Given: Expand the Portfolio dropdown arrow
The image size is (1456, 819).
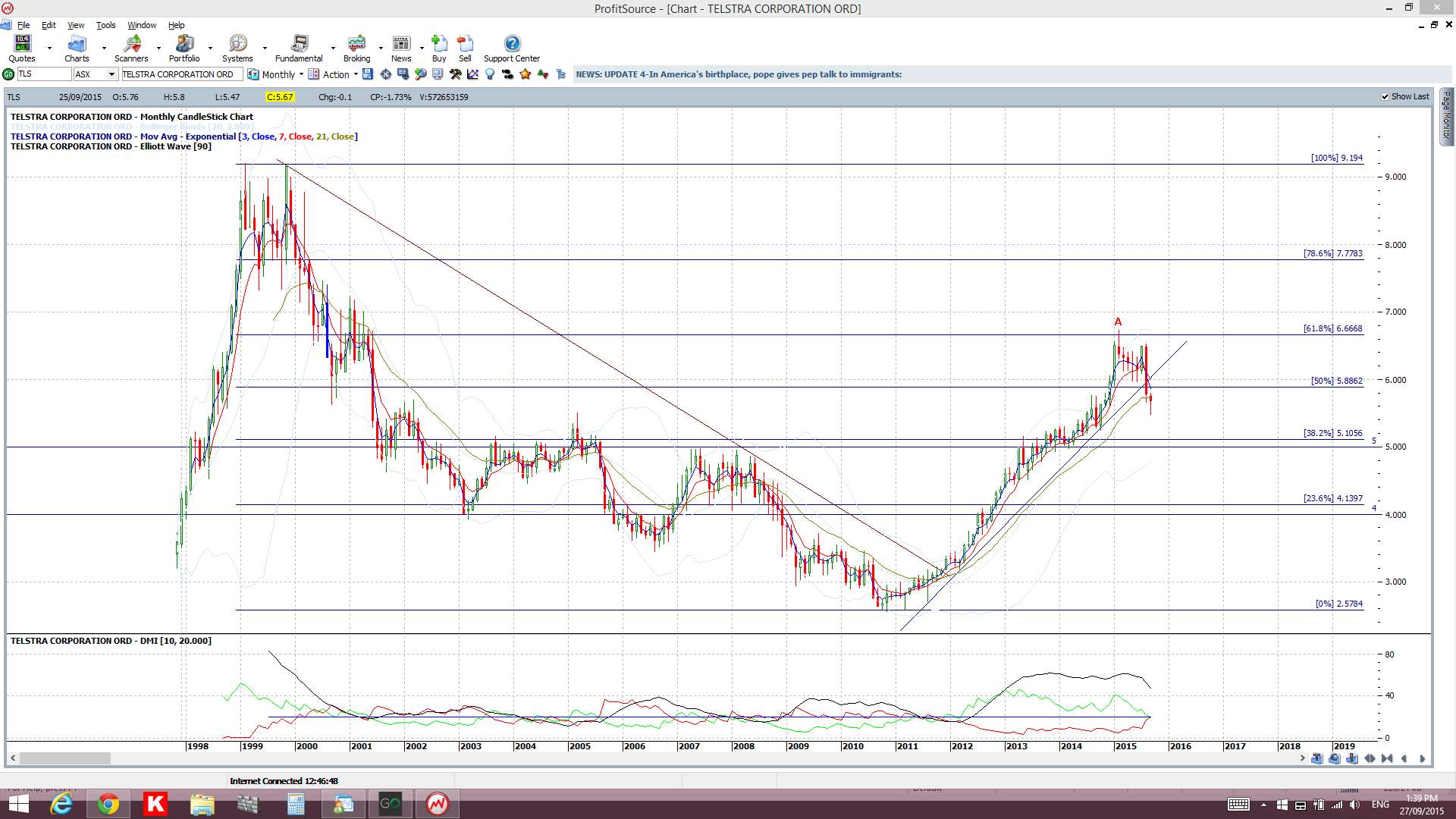Looking at the screenshot, I should pos(210,48).
